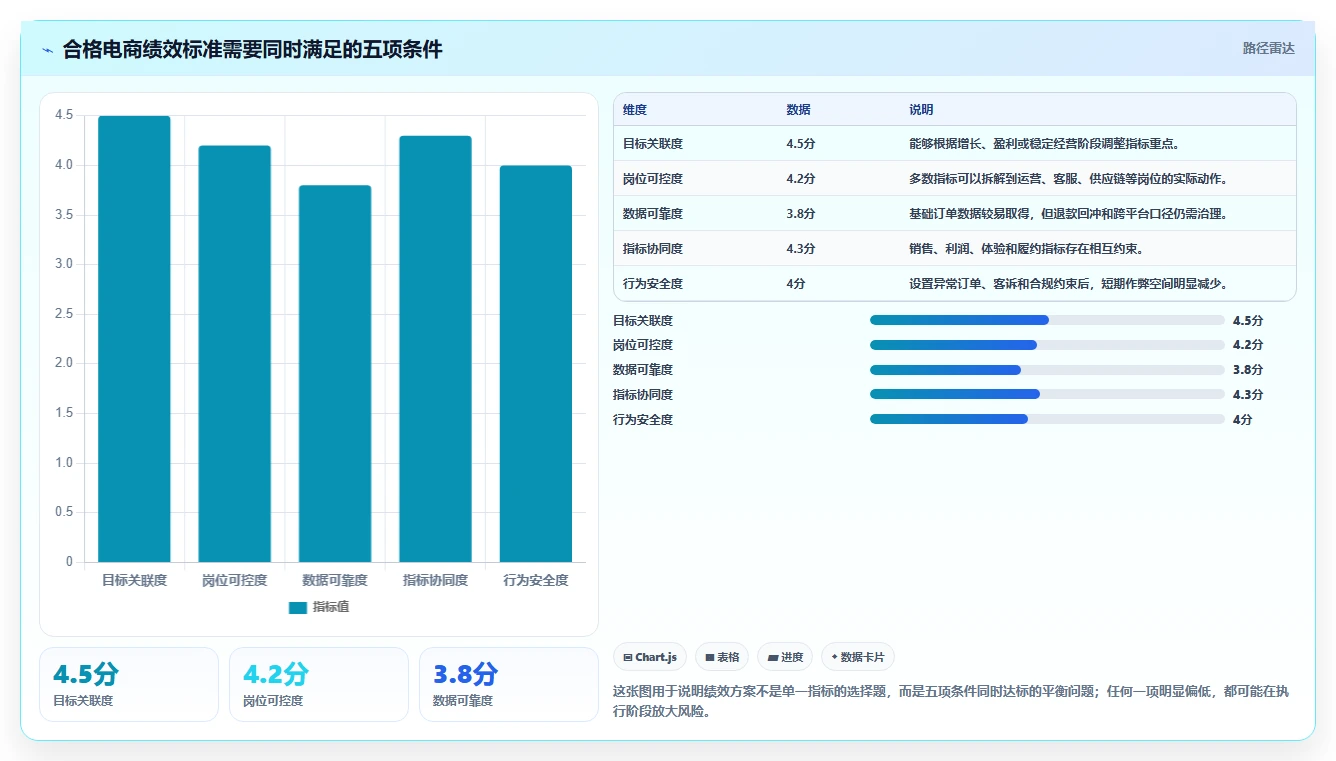Select the 目标关联度 bar in the chart
Image resolution: width=1336 pixels, height=761 pixels.
point(134,339)
